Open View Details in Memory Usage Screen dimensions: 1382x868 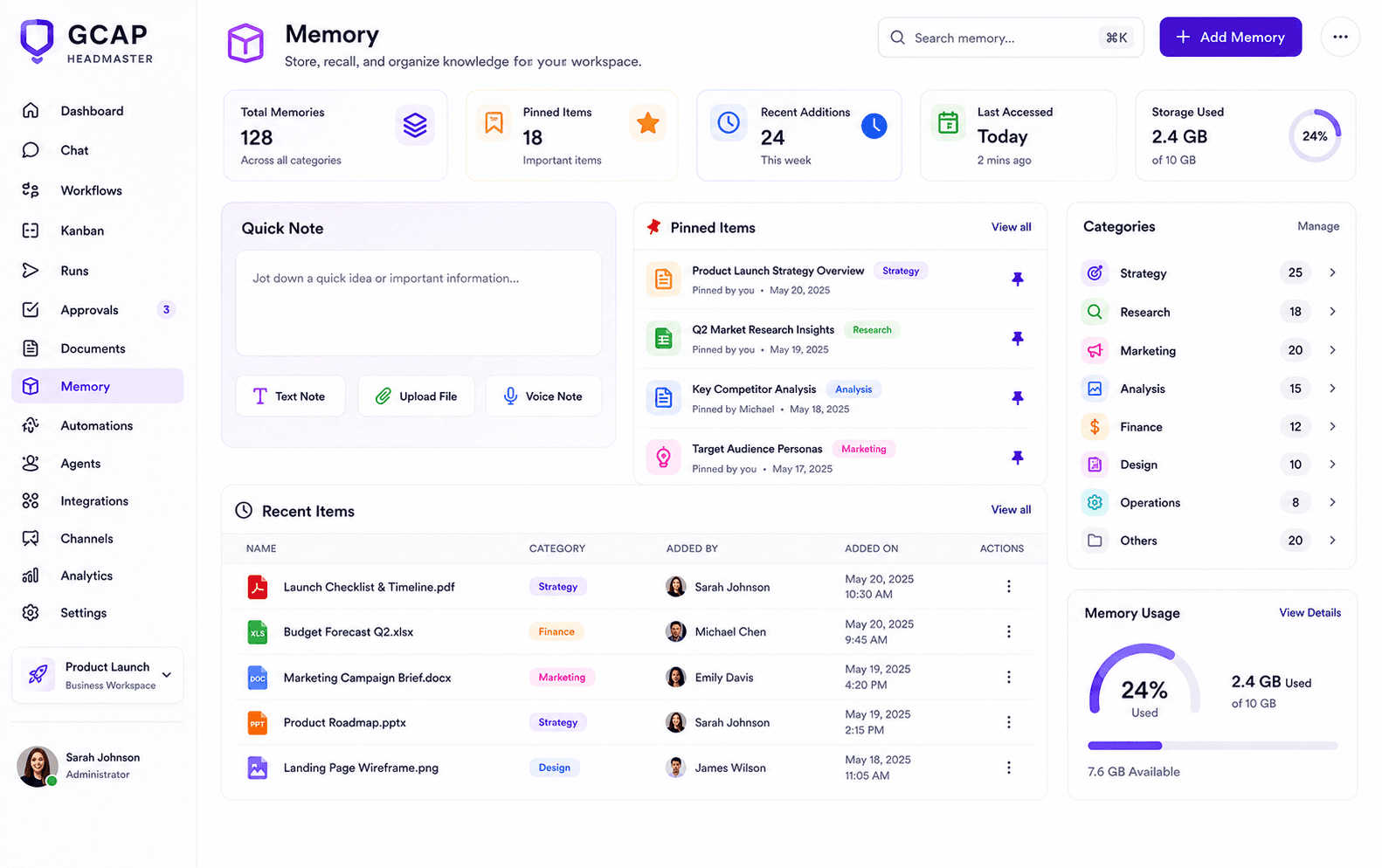[x=1309, y=613]
